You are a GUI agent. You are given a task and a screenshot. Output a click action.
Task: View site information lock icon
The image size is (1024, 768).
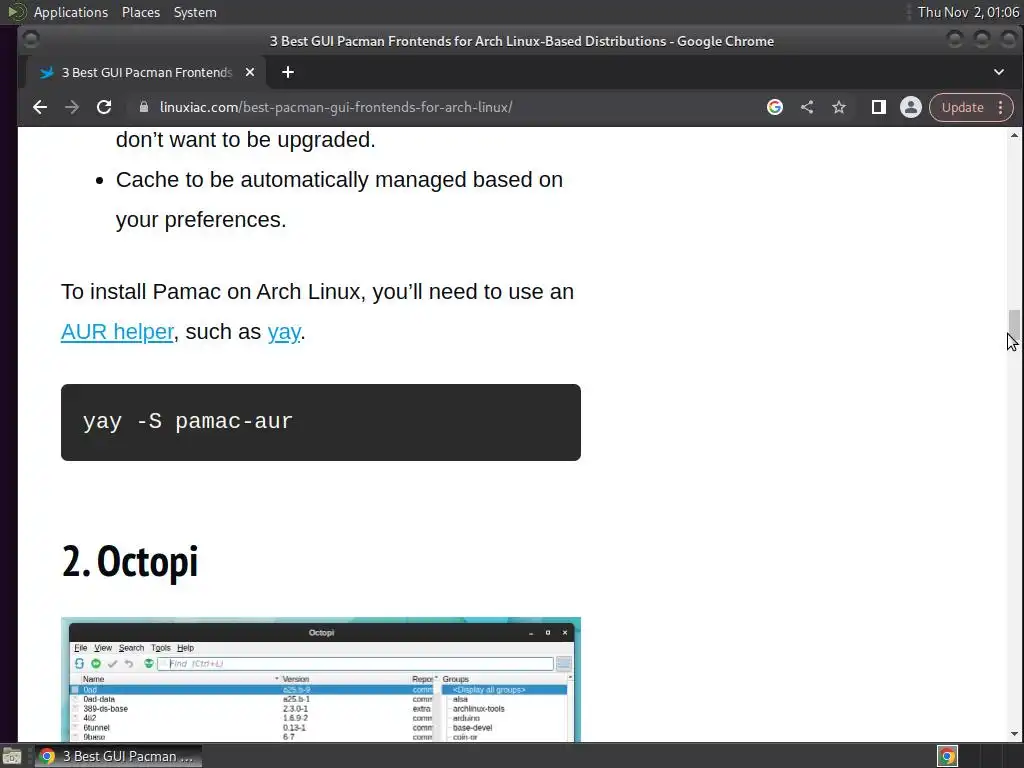pyautogui.click(x=144, y=107)
